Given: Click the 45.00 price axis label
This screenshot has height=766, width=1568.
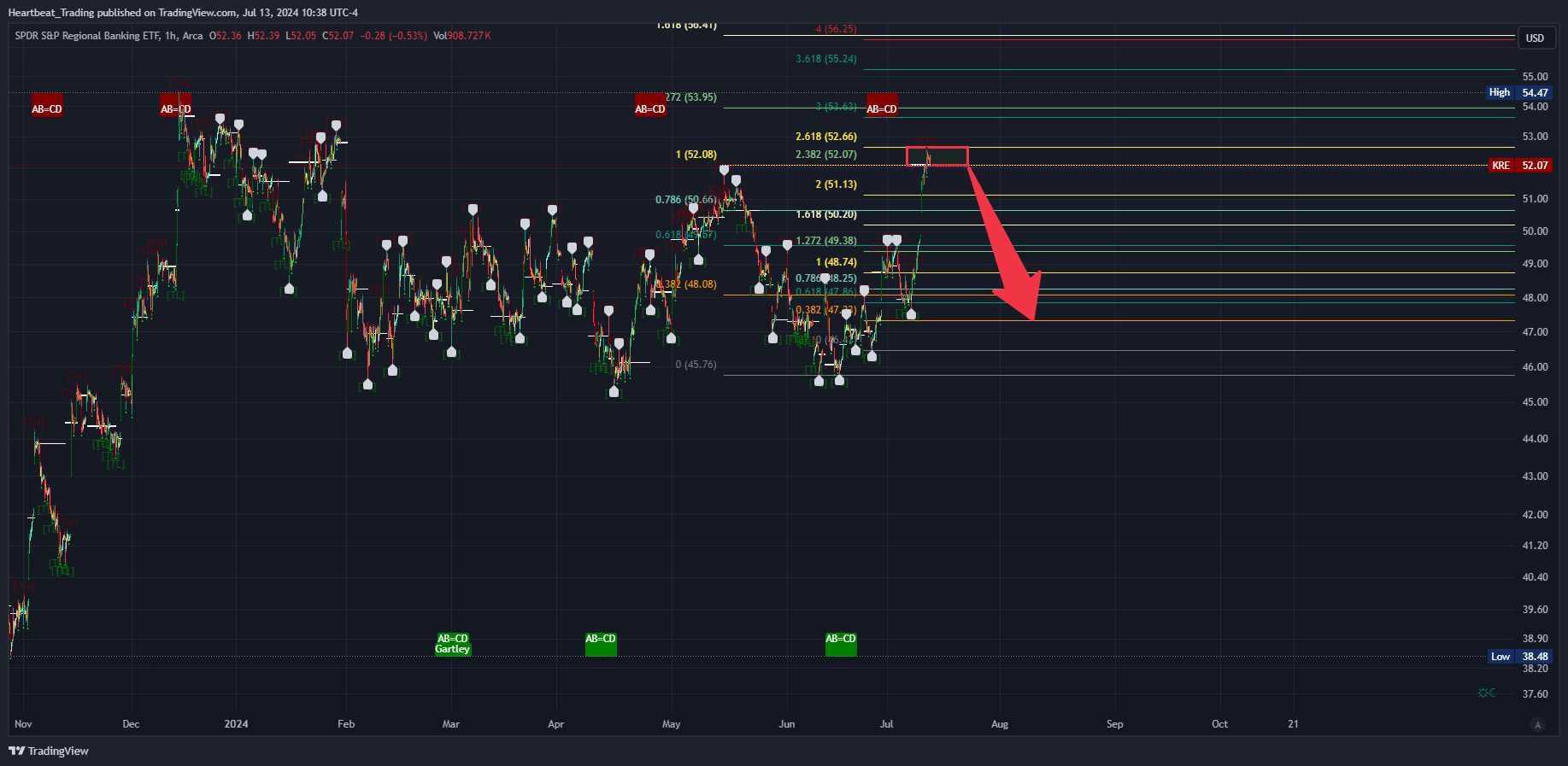Looking at the screenshot, I should coord(1536,402).
